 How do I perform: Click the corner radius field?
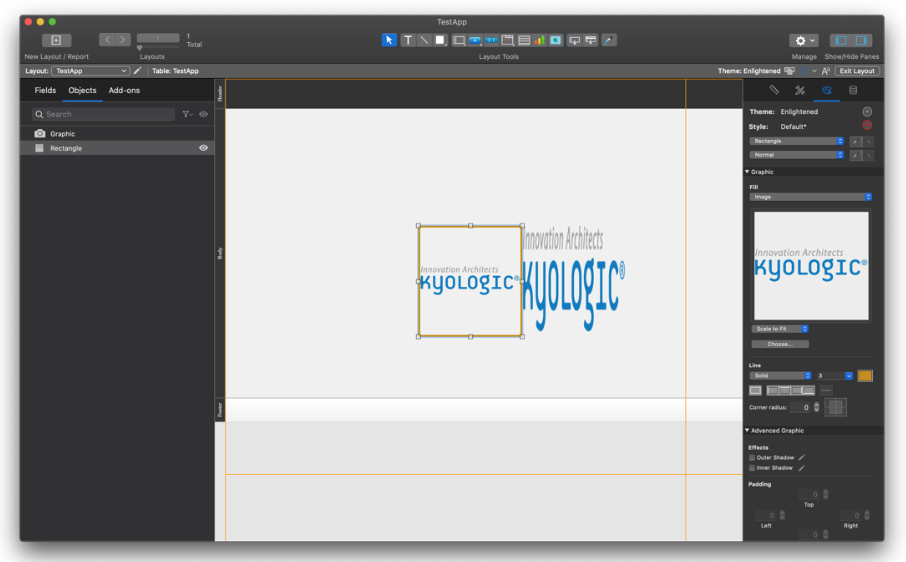tap(800, 407)
